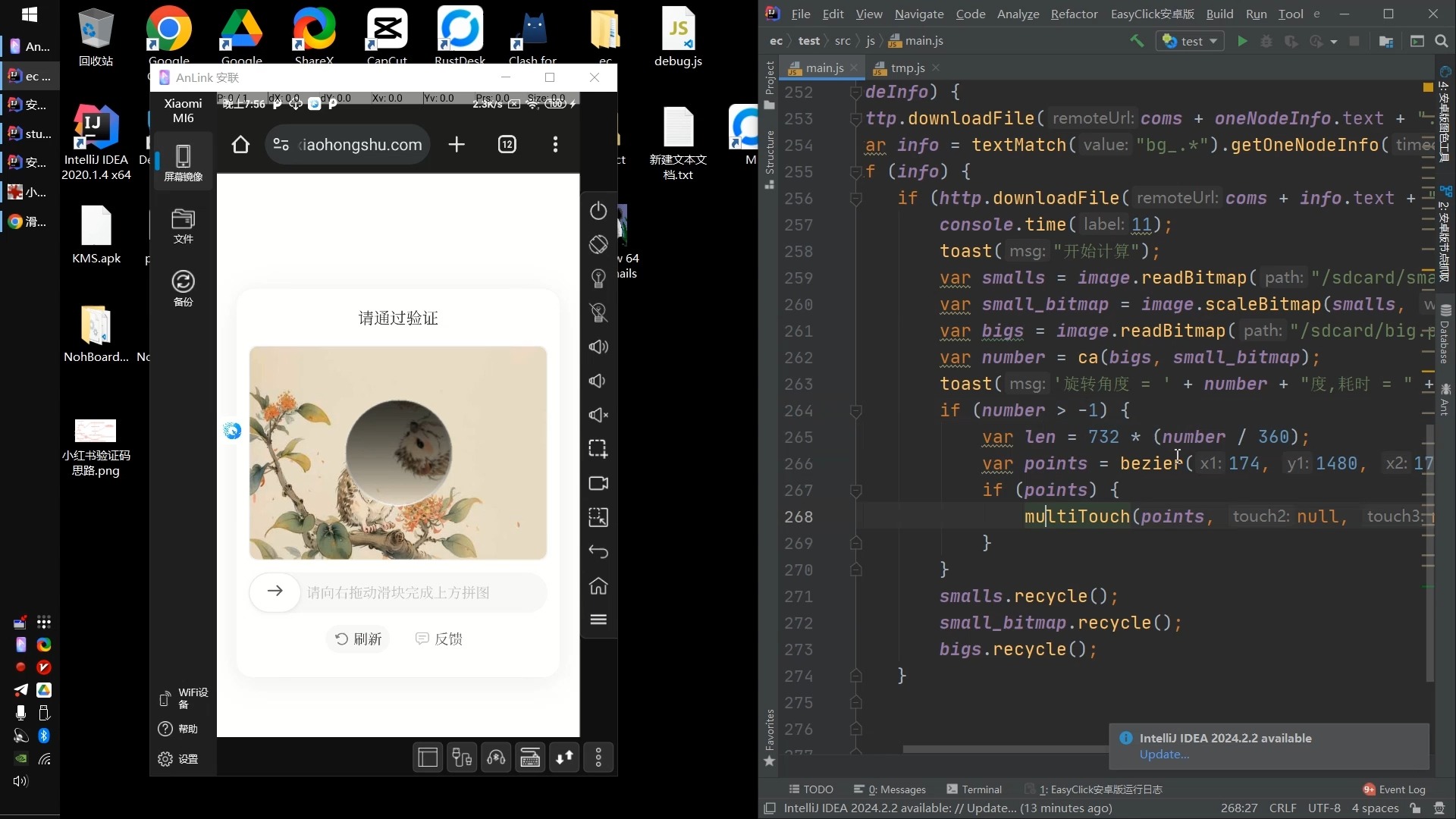The image size is (1456, 819).
Task: Click the region select icon in AnLink toolbar
Action: pyautogui.click(x=598, y=517)
